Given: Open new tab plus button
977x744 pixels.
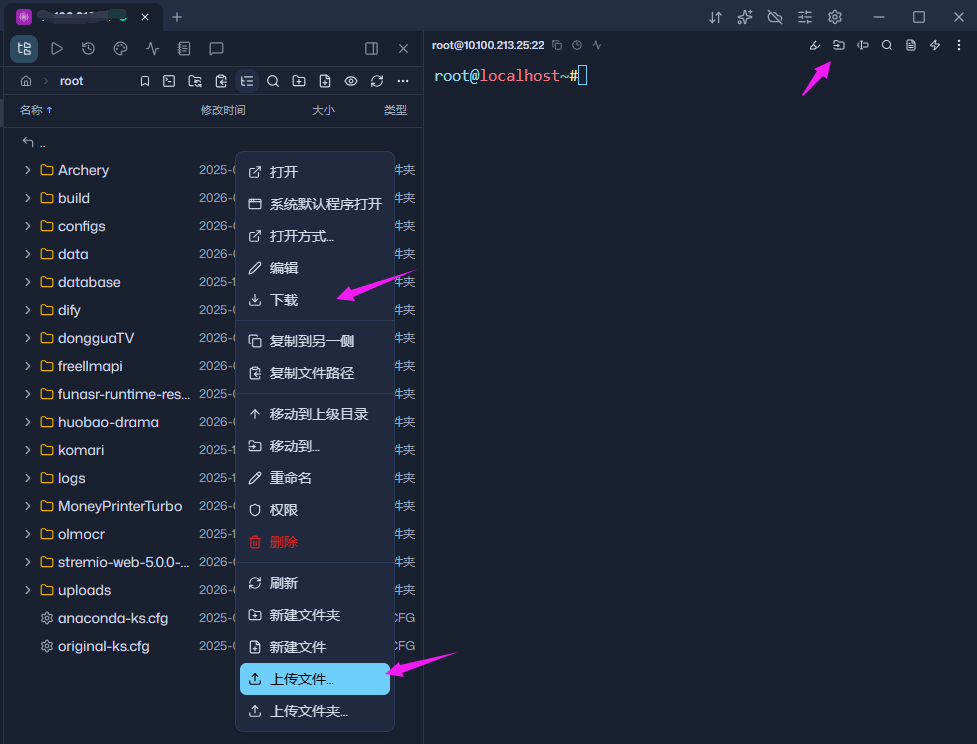Looking at the screenshot, I should click(177, 17).
